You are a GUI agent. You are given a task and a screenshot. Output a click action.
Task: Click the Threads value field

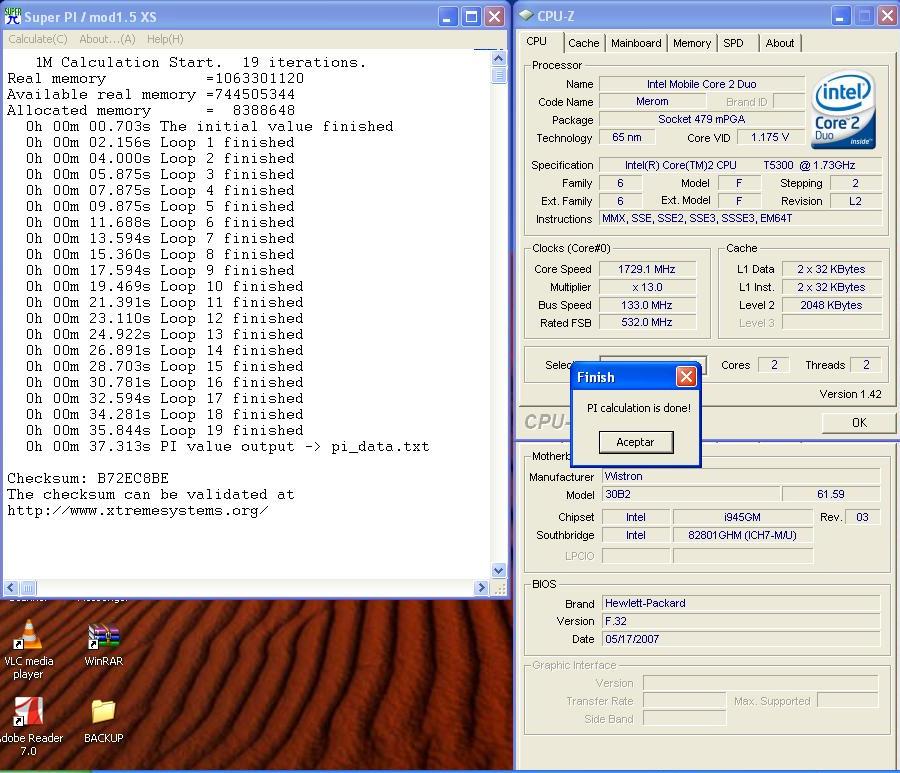[x=866, y=365]
